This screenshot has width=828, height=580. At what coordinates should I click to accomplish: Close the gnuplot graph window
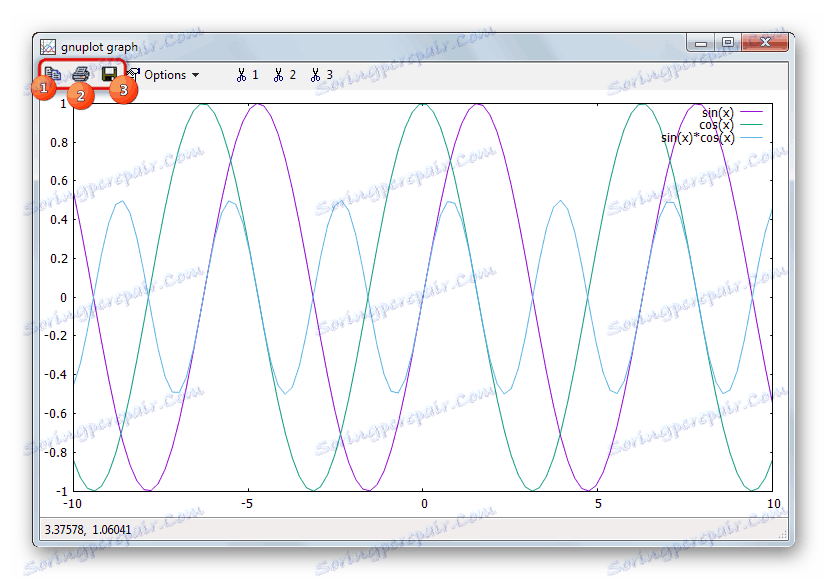click(765, 43)
